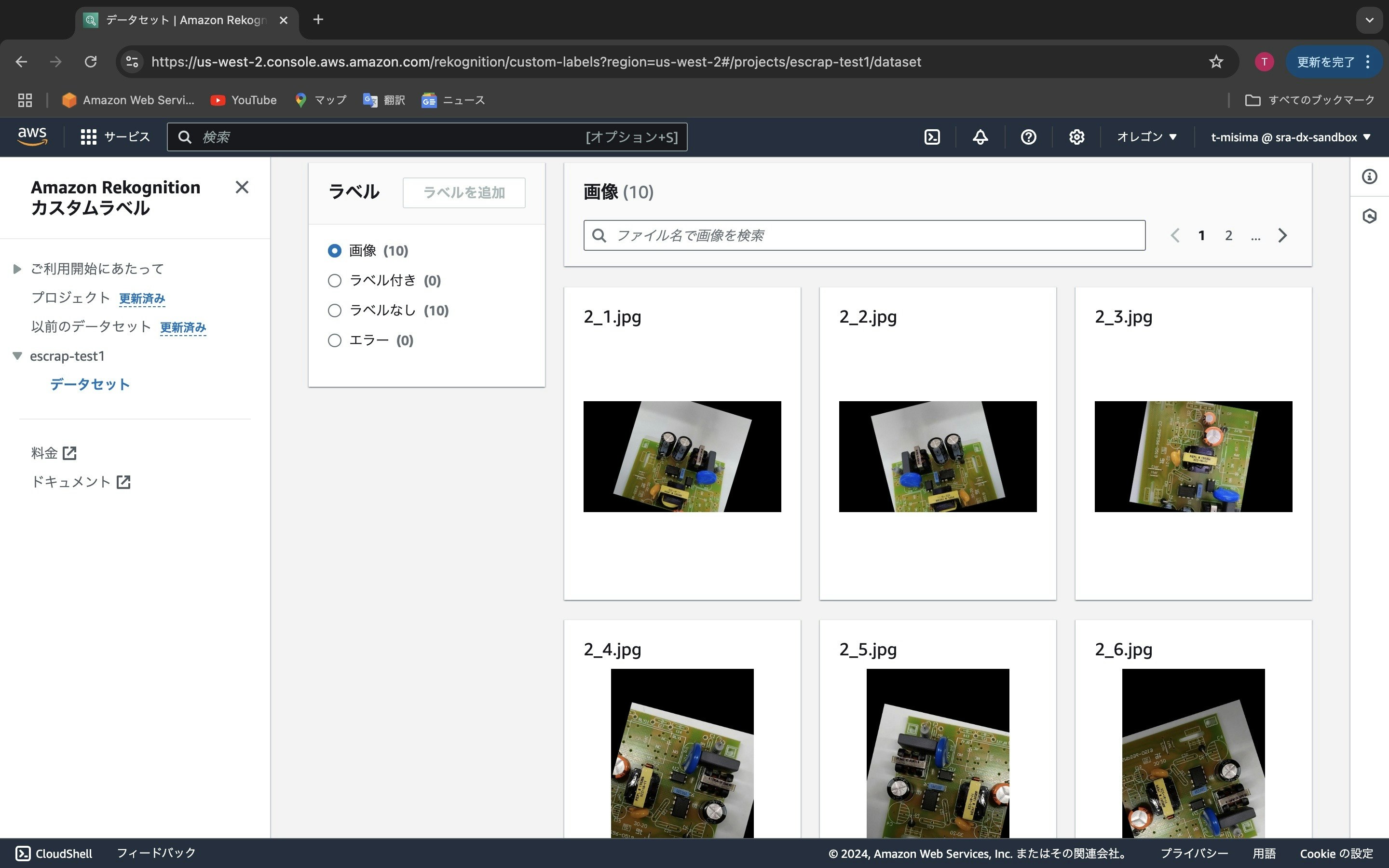Open the サービス services menu
The height and width of the screenshot is (868, 1389).
115,137
